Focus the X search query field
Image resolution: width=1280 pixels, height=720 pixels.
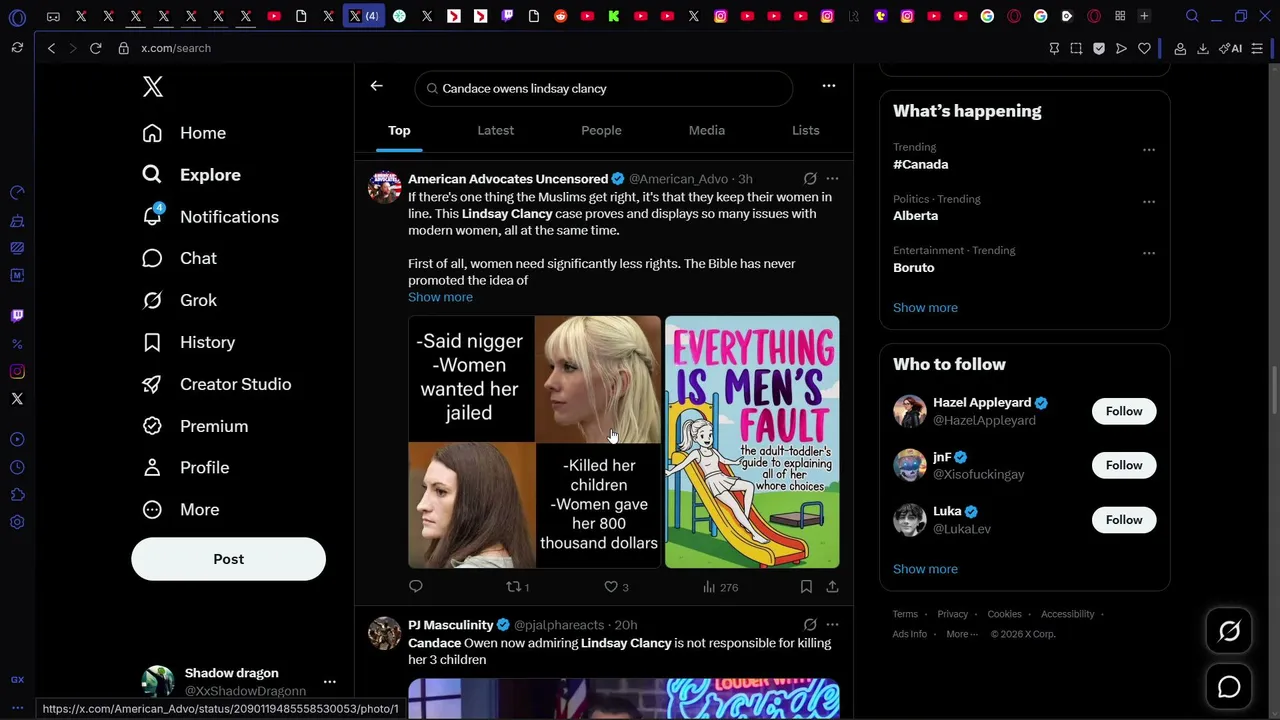pyautogui.click(x=604, y=88)
